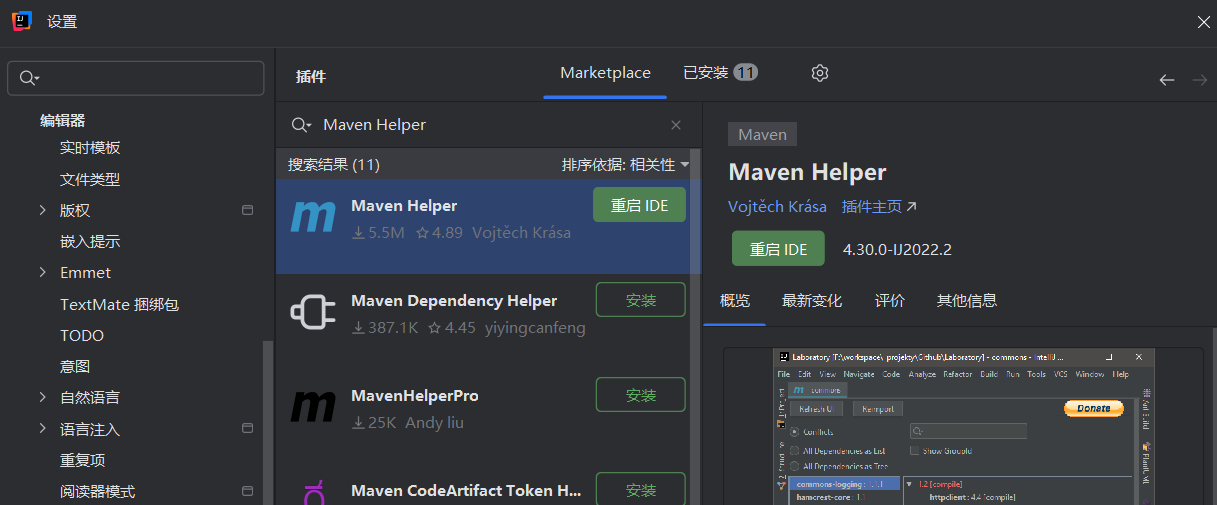Clear the Maven Helper search text
Screen dimensions: 1217x505
(x=676, y=125)
